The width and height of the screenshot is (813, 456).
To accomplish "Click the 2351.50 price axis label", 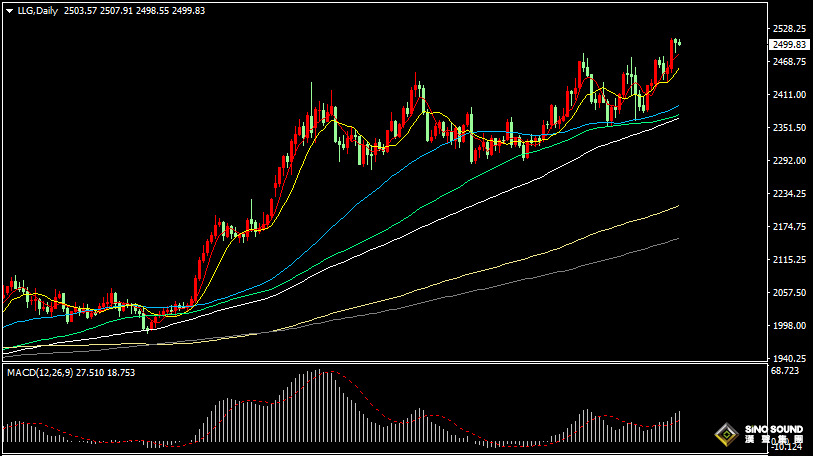I will [x=789, y=128].
